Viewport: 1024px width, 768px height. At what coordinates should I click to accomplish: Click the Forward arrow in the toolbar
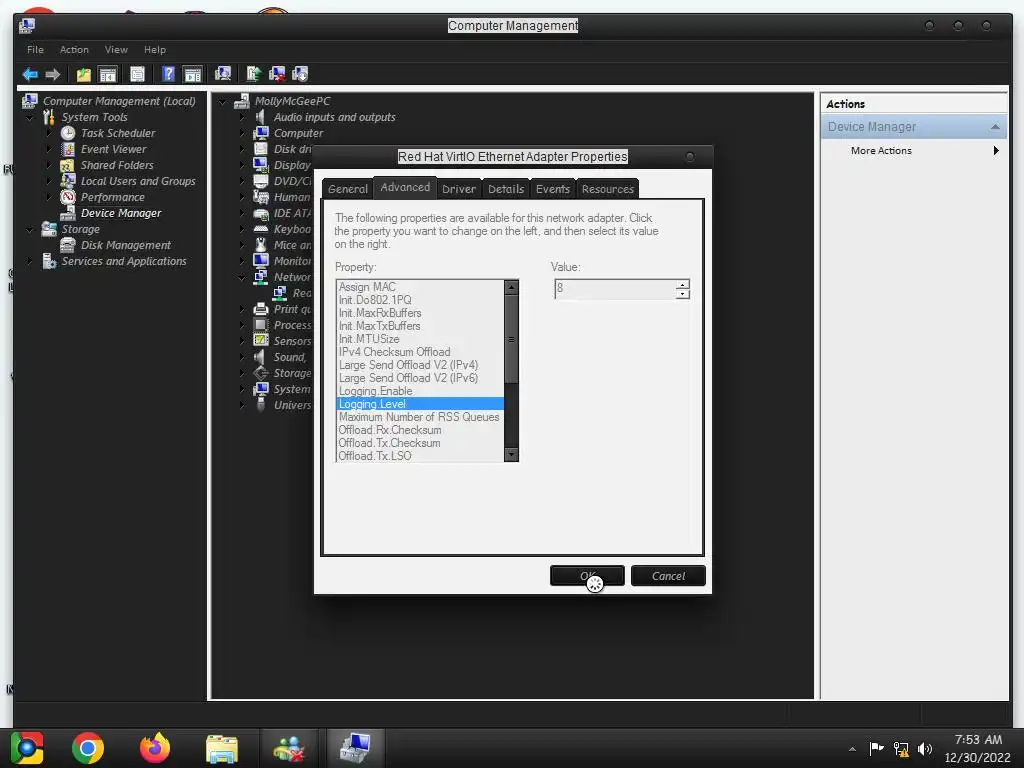point(53,74)
